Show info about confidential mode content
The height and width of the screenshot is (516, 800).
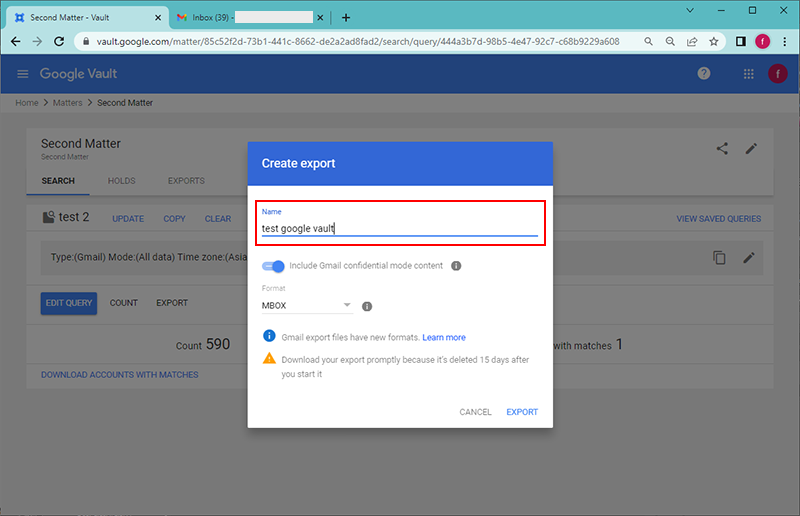tap(456, 266)
